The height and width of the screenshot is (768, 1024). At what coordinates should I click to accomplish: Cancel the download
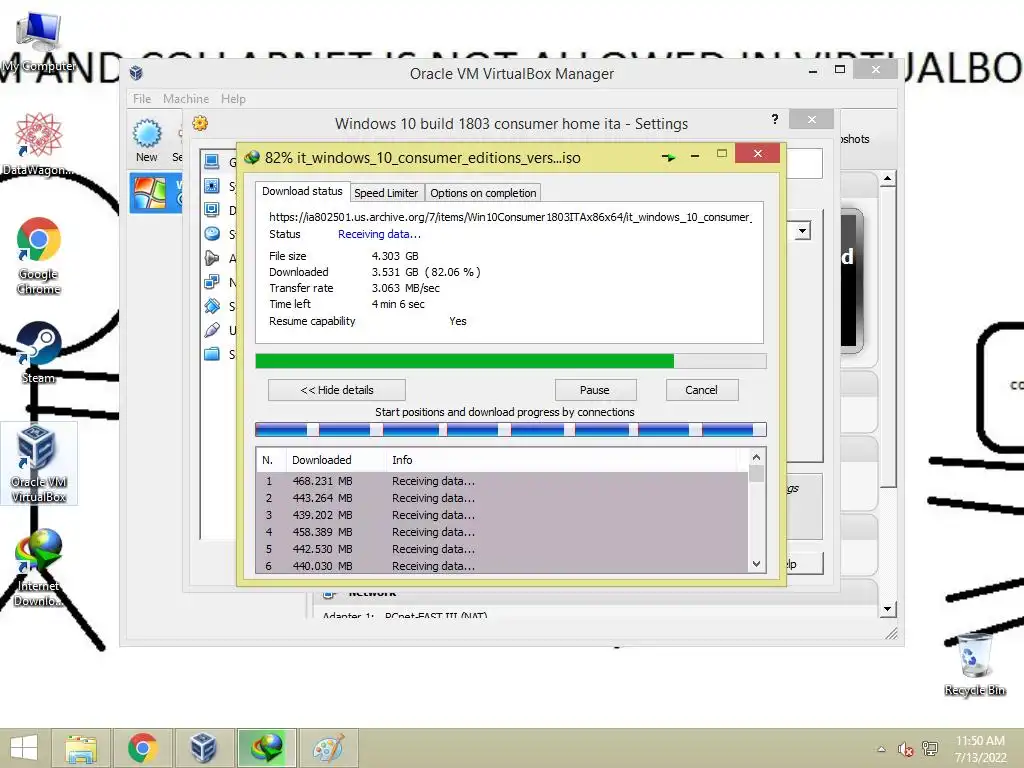[x=701, y=390]
